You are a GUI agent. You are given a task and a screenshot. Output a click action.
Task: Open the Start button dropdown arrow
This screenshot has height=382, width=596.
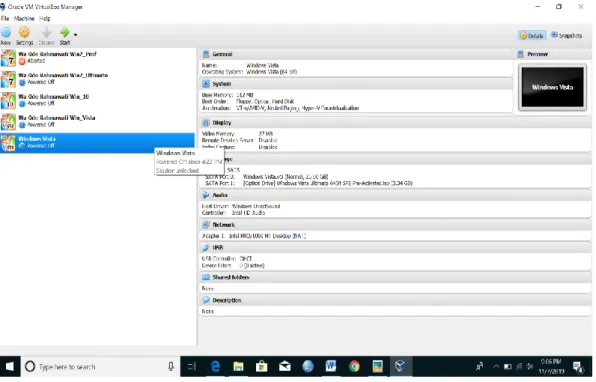75,35
